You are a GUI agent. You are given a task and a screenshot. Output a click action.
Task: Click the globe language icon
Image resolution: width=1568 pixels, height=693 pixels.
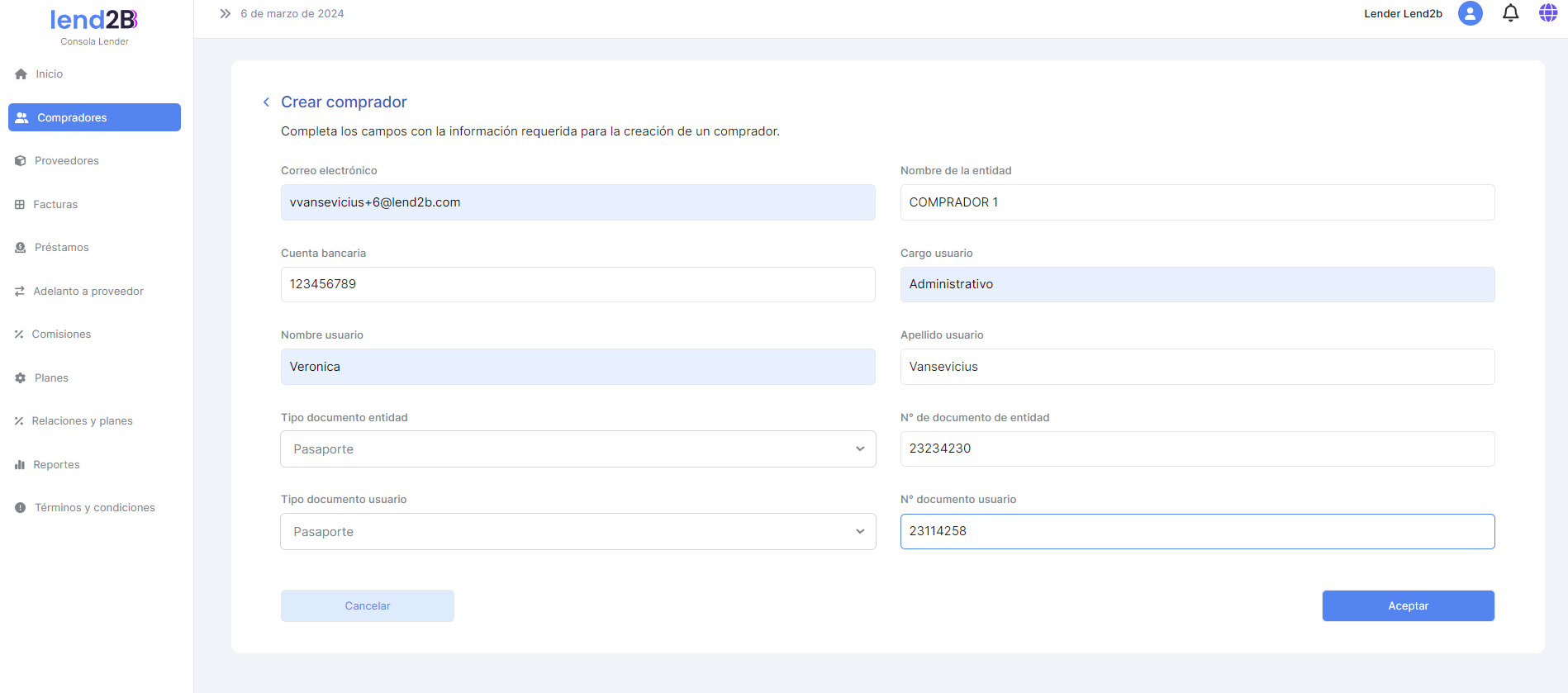(x=1547, y=13)
